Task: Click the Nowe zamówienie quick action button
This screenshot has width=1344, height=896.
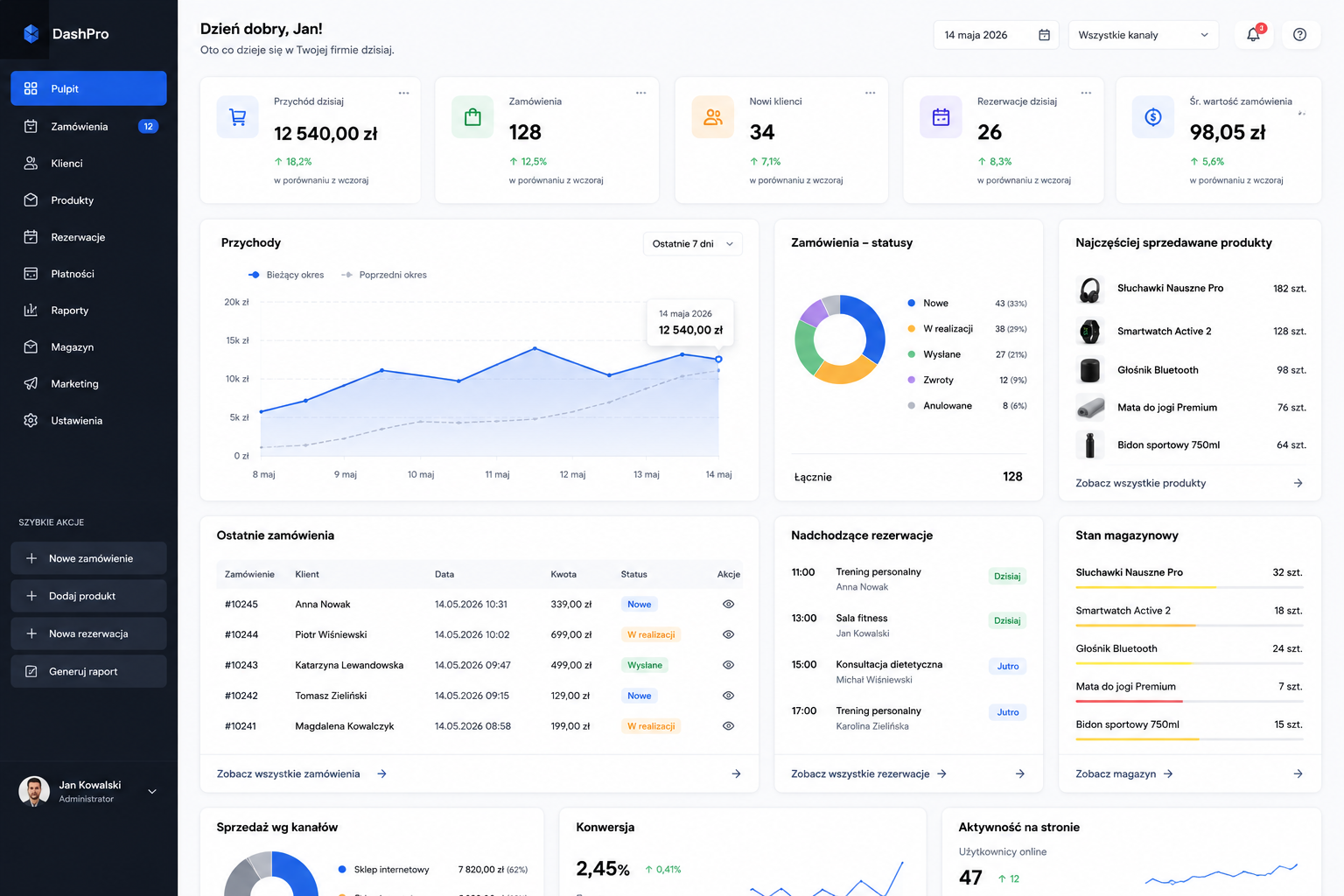Action: coord(88,558)
